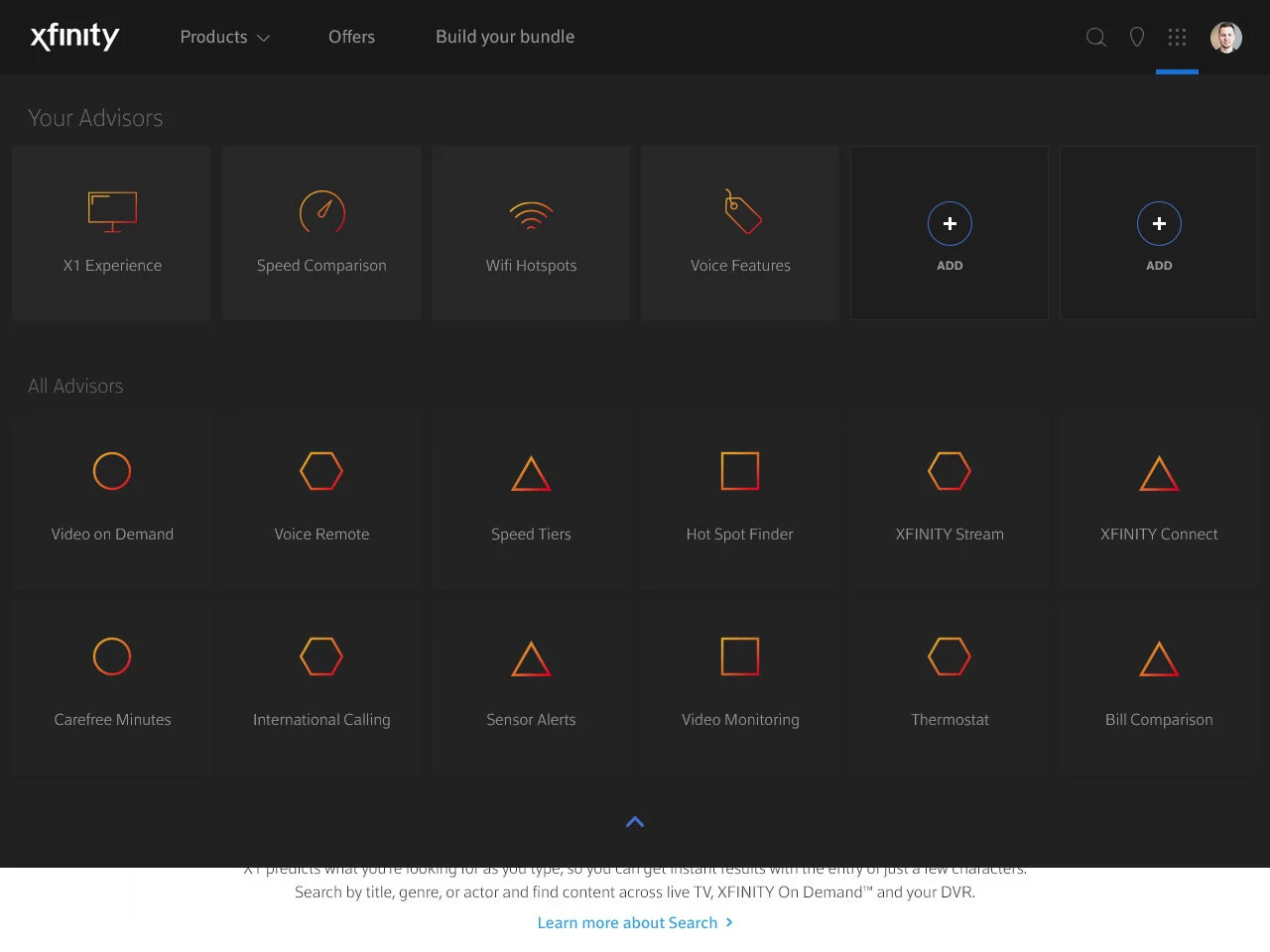This screenshot has height=952, width=1270.
Task: Open Build your bundle
Action: 505,37
